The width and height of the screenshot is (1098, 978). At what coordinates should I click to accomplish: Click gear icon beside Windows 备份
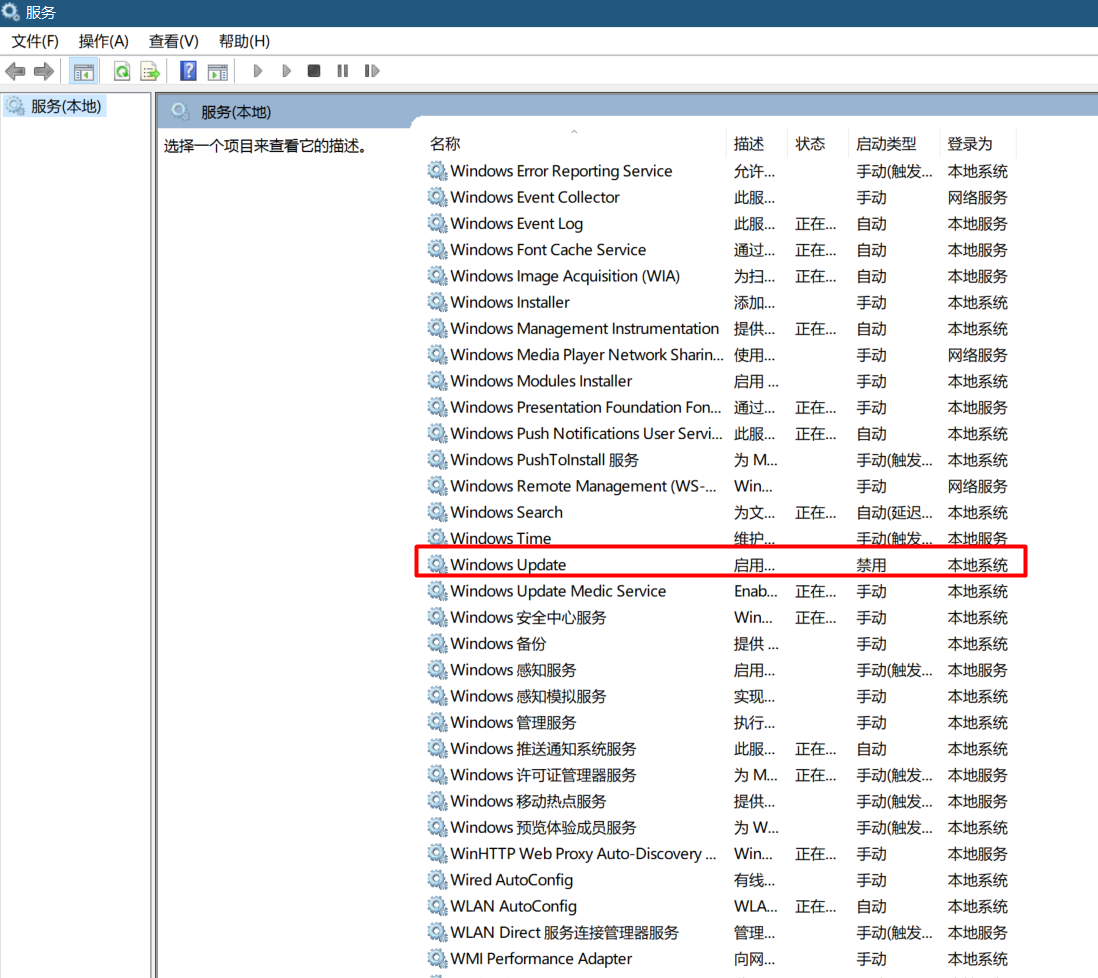point(438,643)
